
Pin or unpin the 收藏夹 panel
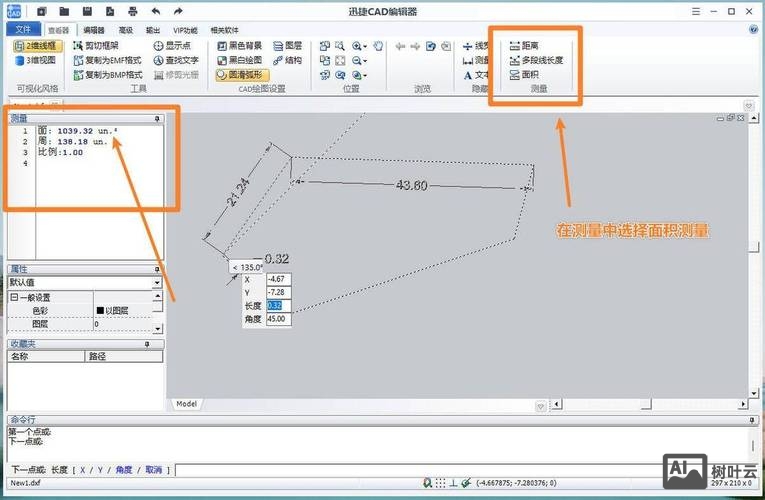[x=147, y=344]
